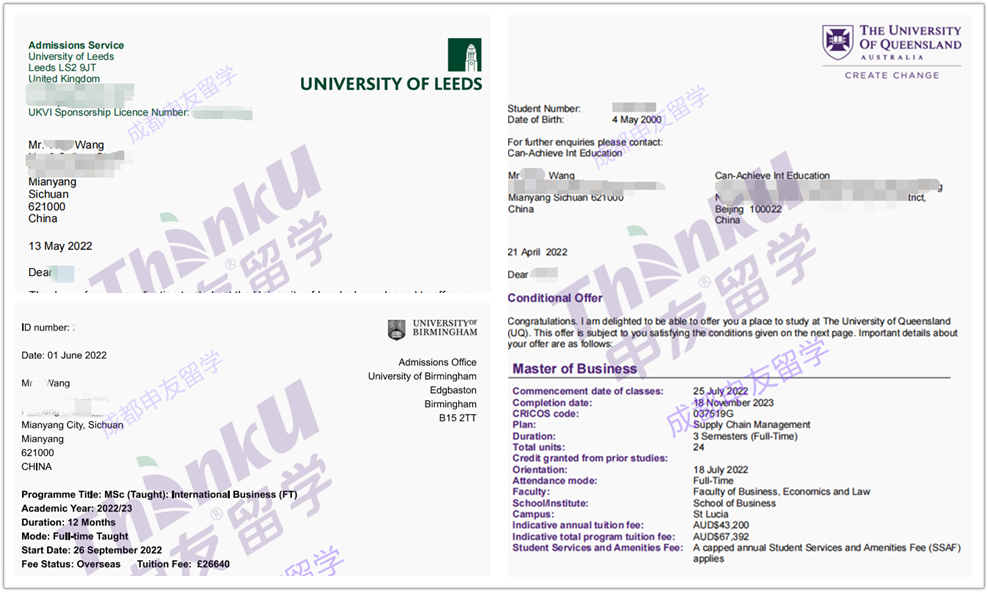Click the Supply Chain Management plan value
Screen dimensions: 988x592
tap(751, 424)
